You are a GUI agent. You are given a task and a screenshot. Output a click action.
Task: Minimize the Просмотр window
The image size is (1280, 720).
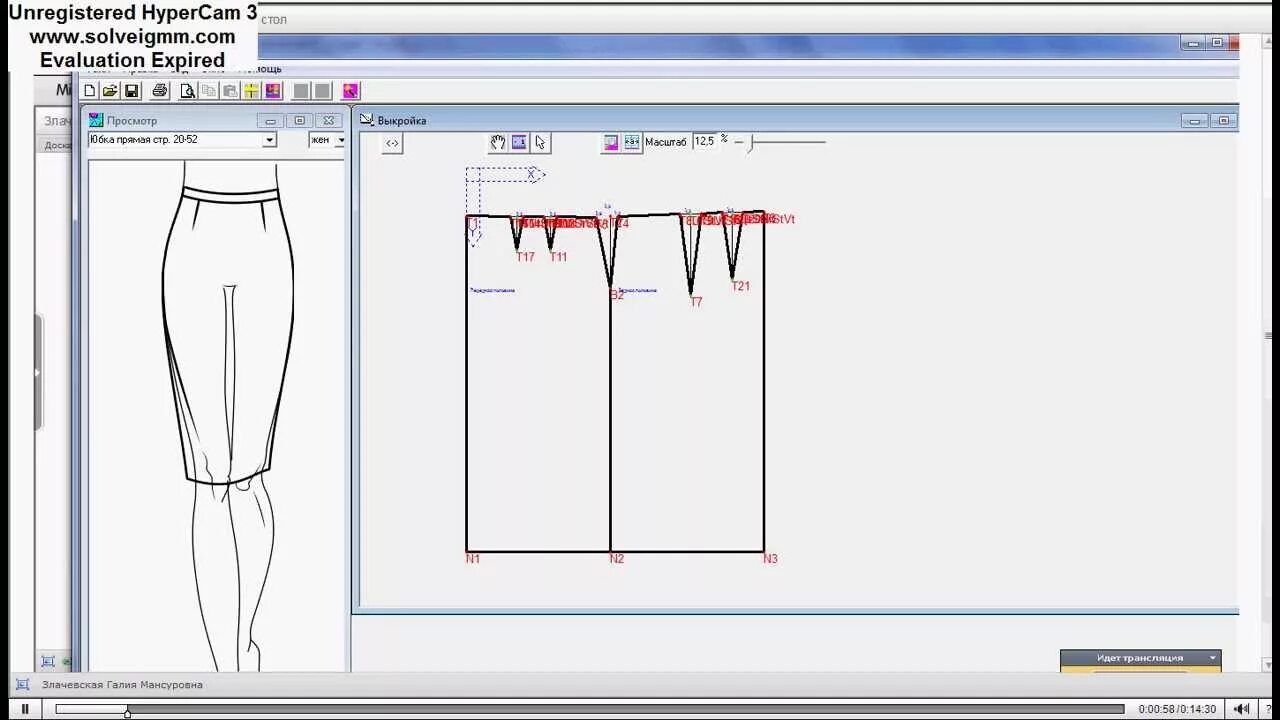[x=268, y=120]
